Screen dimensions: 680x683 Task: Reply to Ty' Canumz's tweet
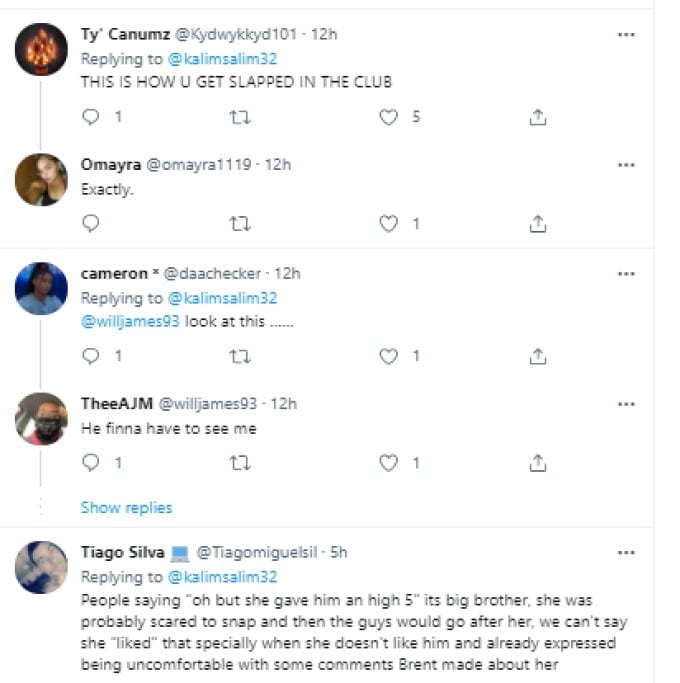click(91, 117)
